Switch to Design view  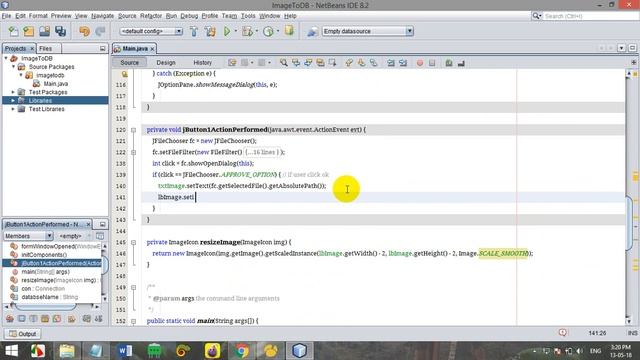166,62
